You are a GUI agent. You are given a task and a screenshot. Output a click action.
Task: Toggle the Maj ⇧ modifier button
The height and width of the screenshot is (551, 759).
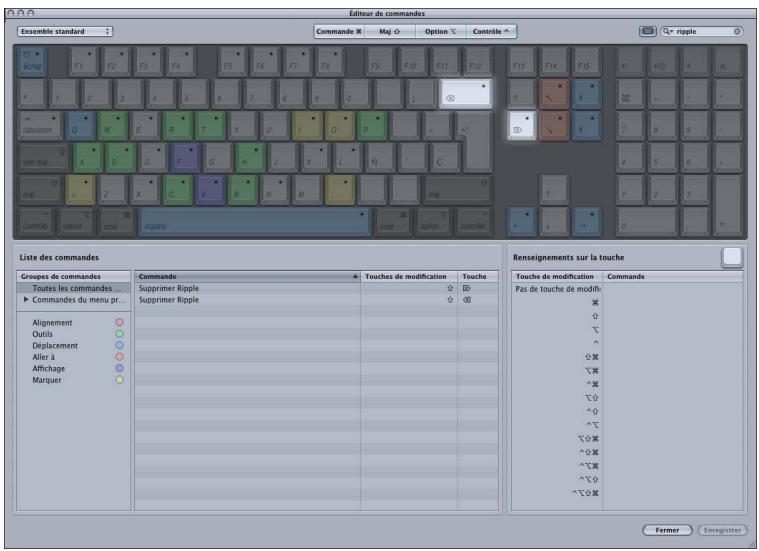coord(390,31)
